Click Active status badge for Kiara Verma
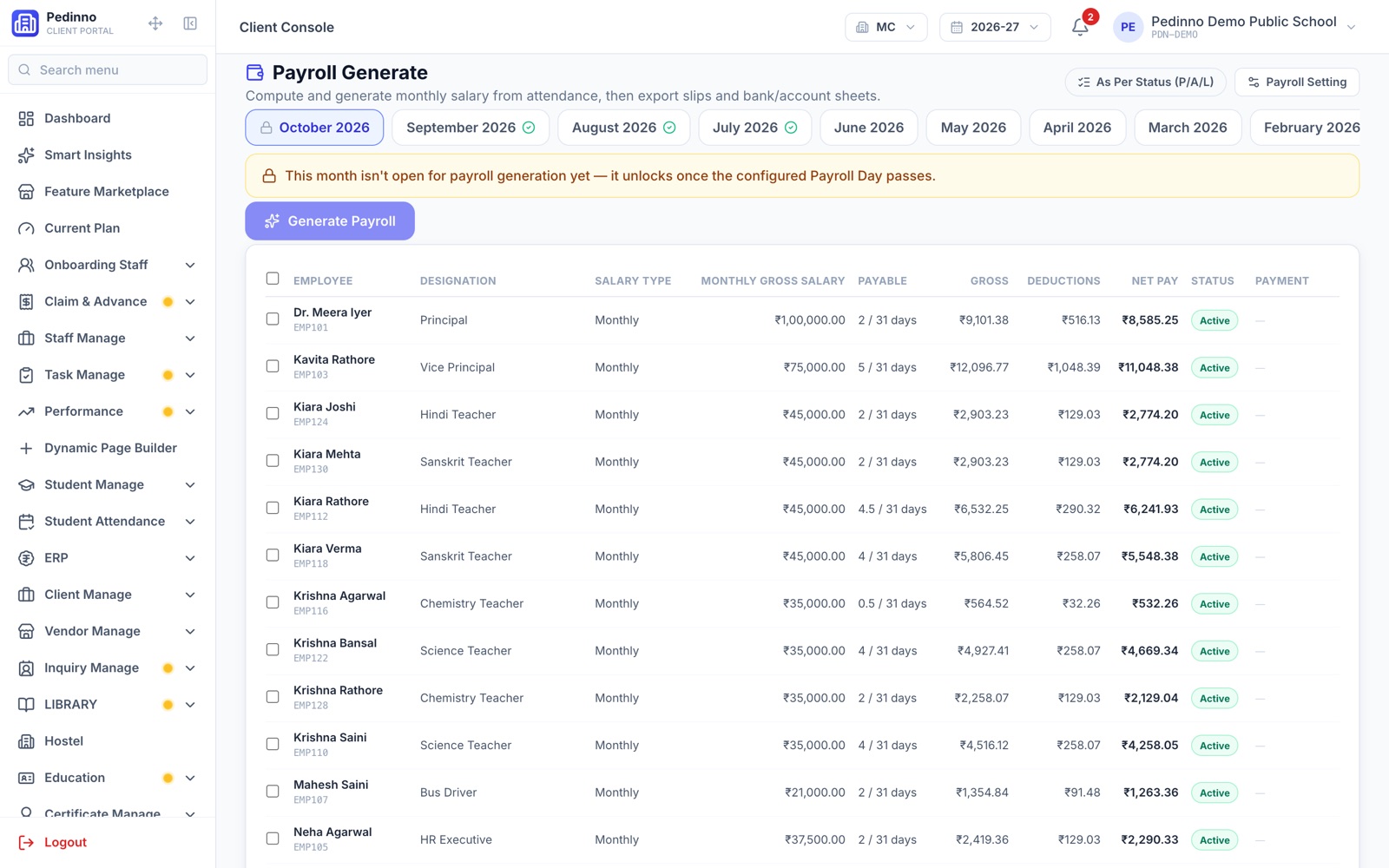Screen dimensions: 1389x868 [1215, 556]
